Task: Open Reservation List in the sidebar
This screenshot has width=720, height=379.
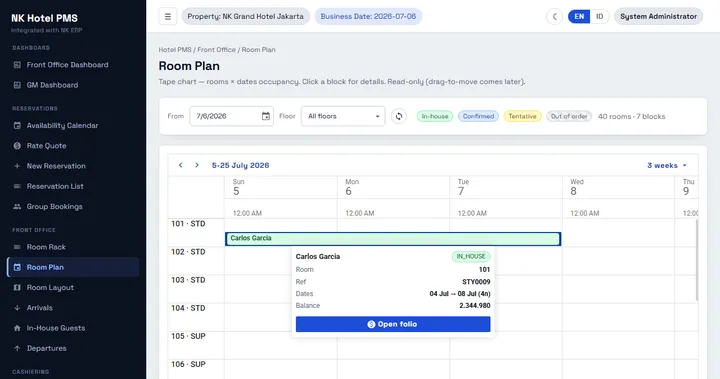Action: [x=73, y=186]
